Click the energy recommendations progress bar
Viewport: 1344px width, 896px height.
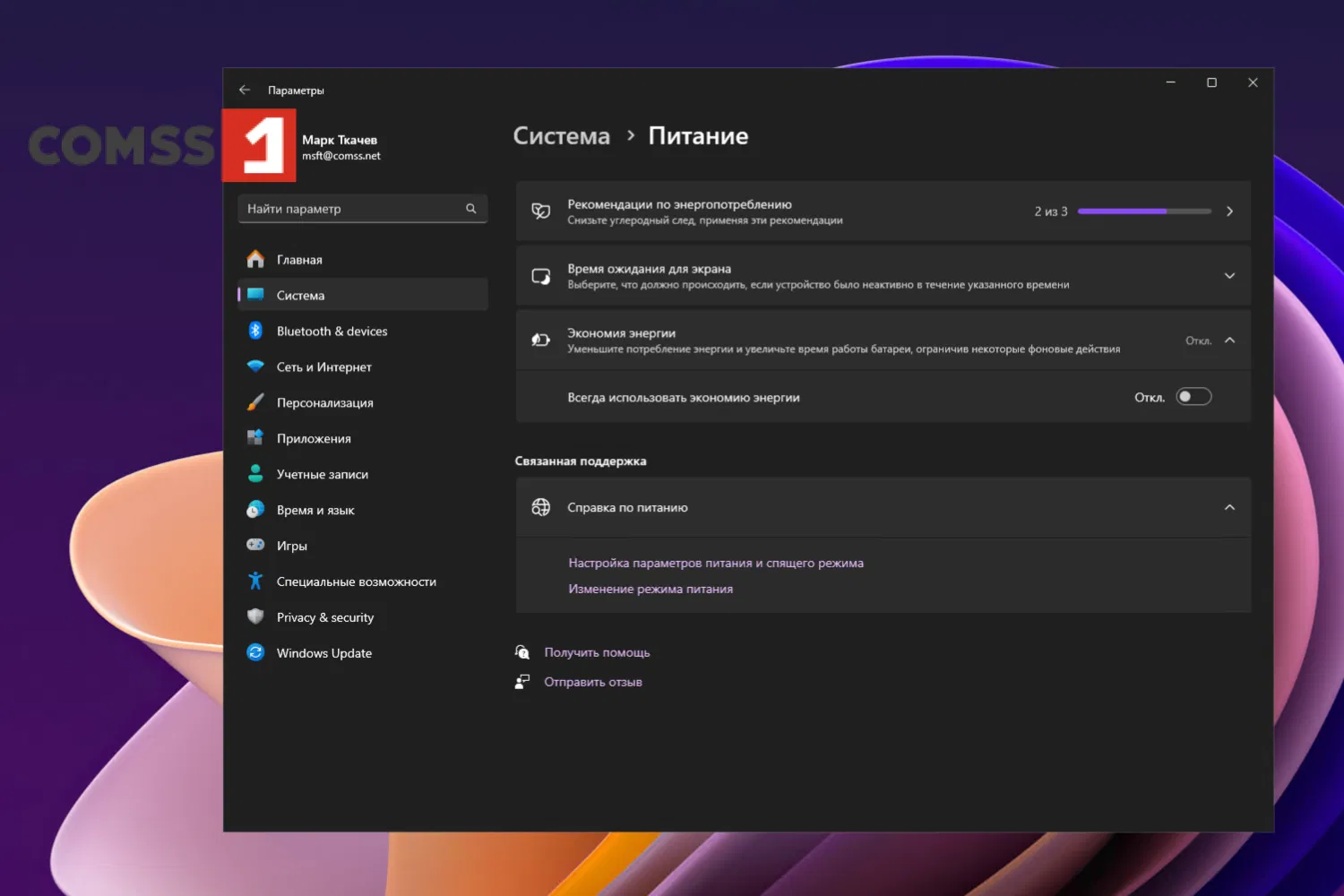point(1144,211)
